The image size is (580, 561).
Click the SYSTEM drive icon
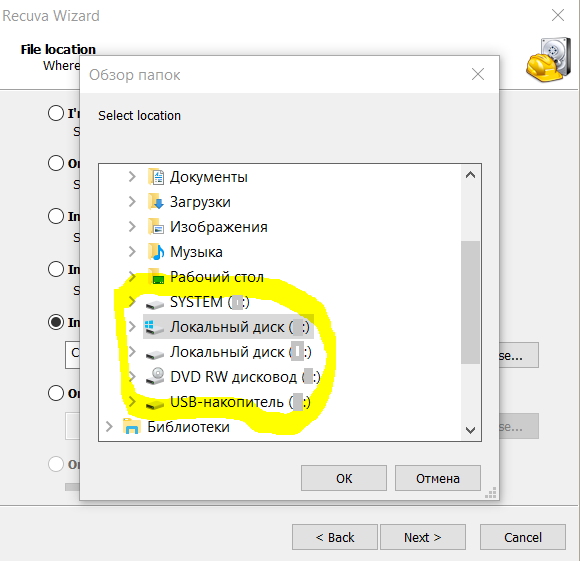(155, 304)
